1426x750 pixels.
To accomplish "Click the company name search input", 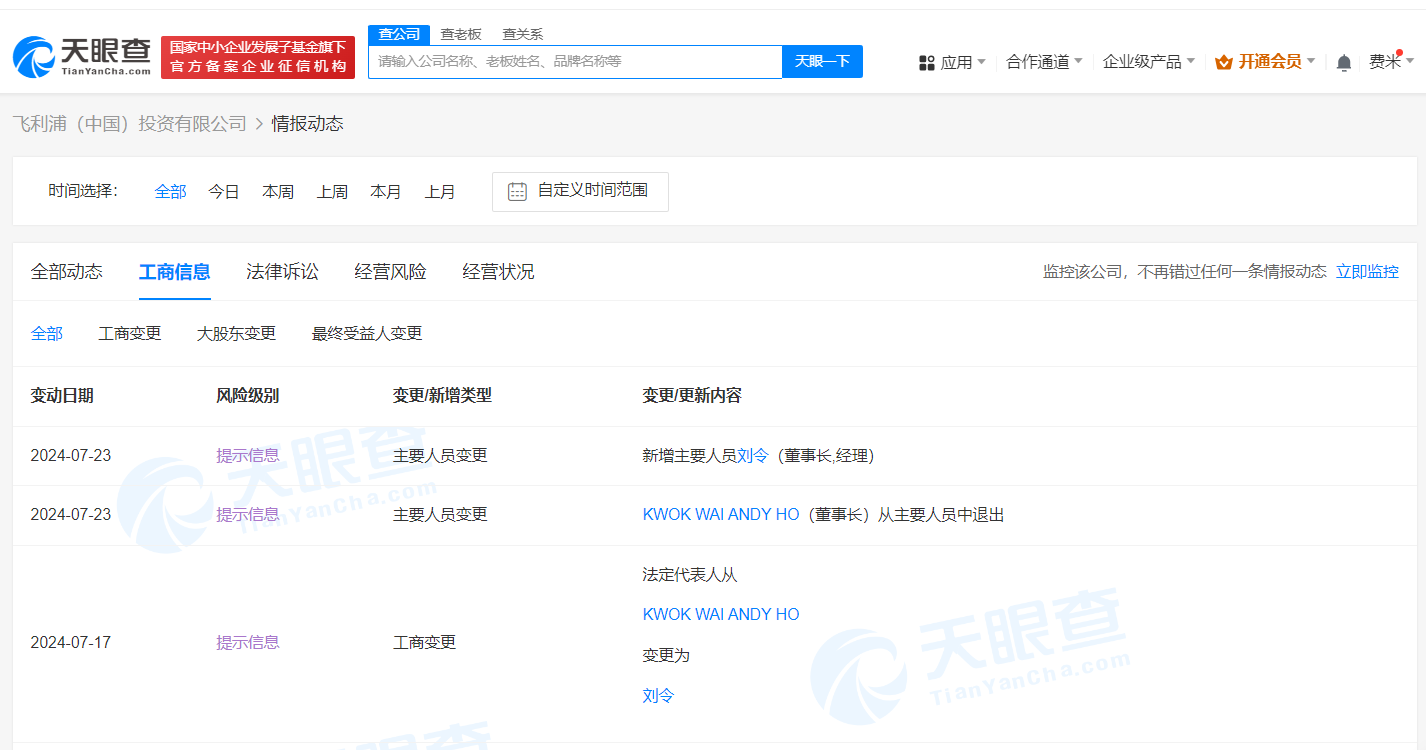I will [x=575, y=61].
